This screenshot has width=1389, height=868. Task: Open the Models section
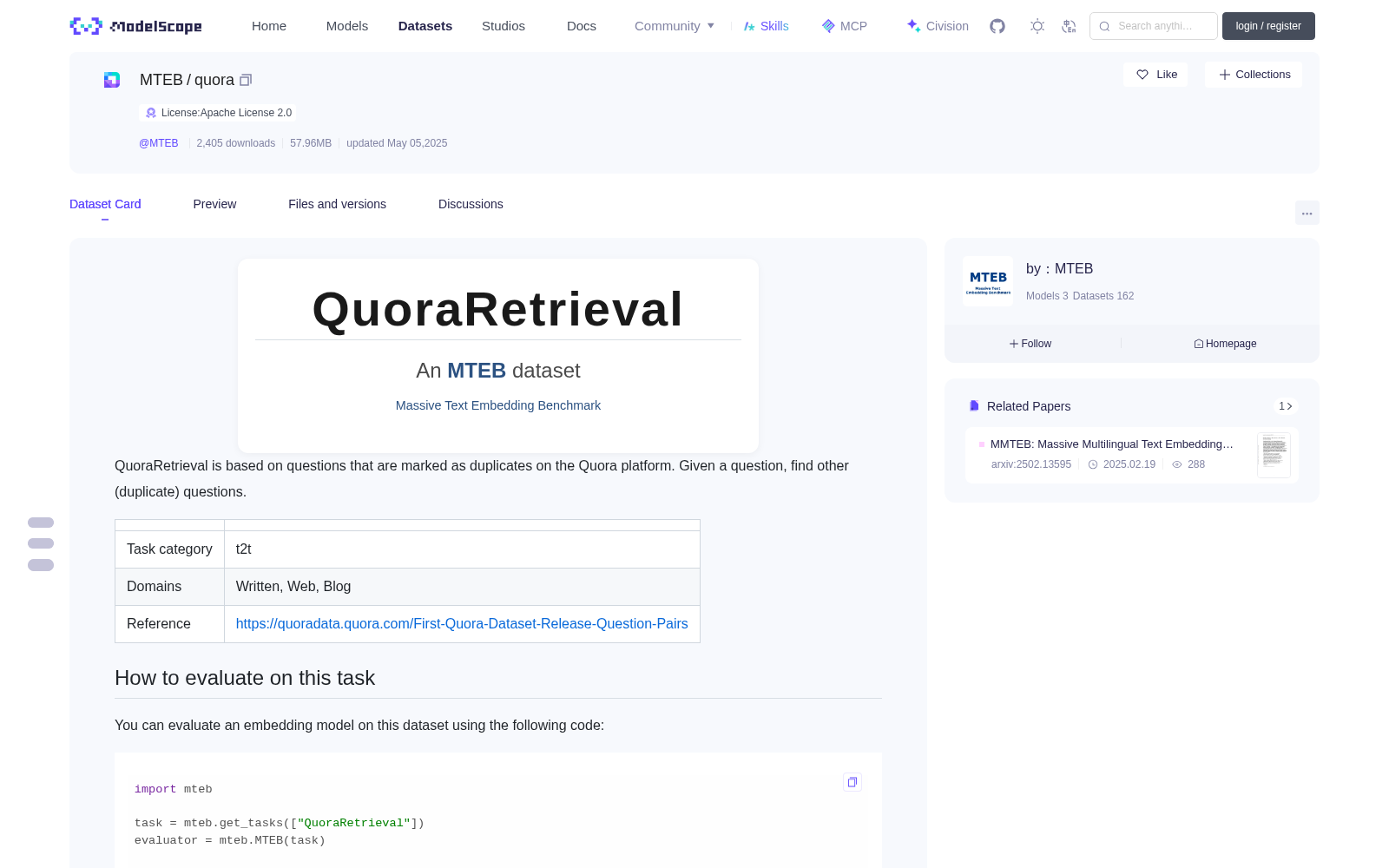(347, 26)
